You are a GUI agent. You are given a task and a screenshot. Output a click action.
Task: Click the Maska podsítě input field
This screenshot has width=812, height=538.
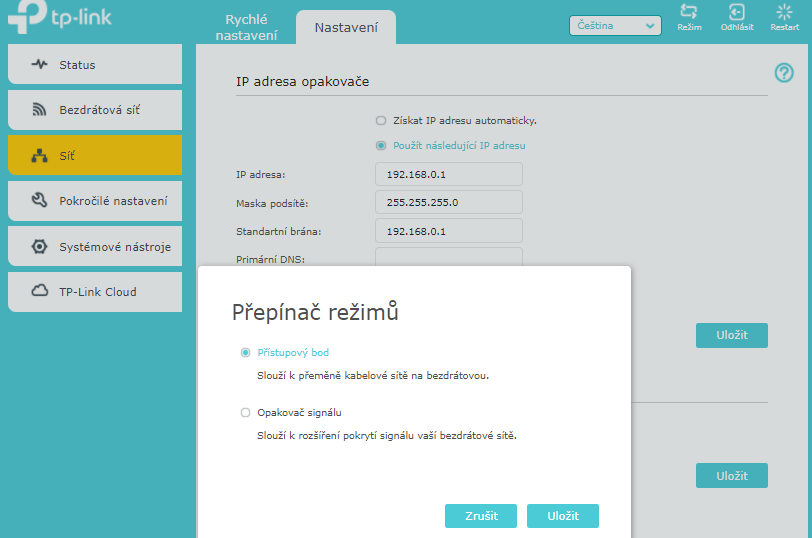[448, 202]
